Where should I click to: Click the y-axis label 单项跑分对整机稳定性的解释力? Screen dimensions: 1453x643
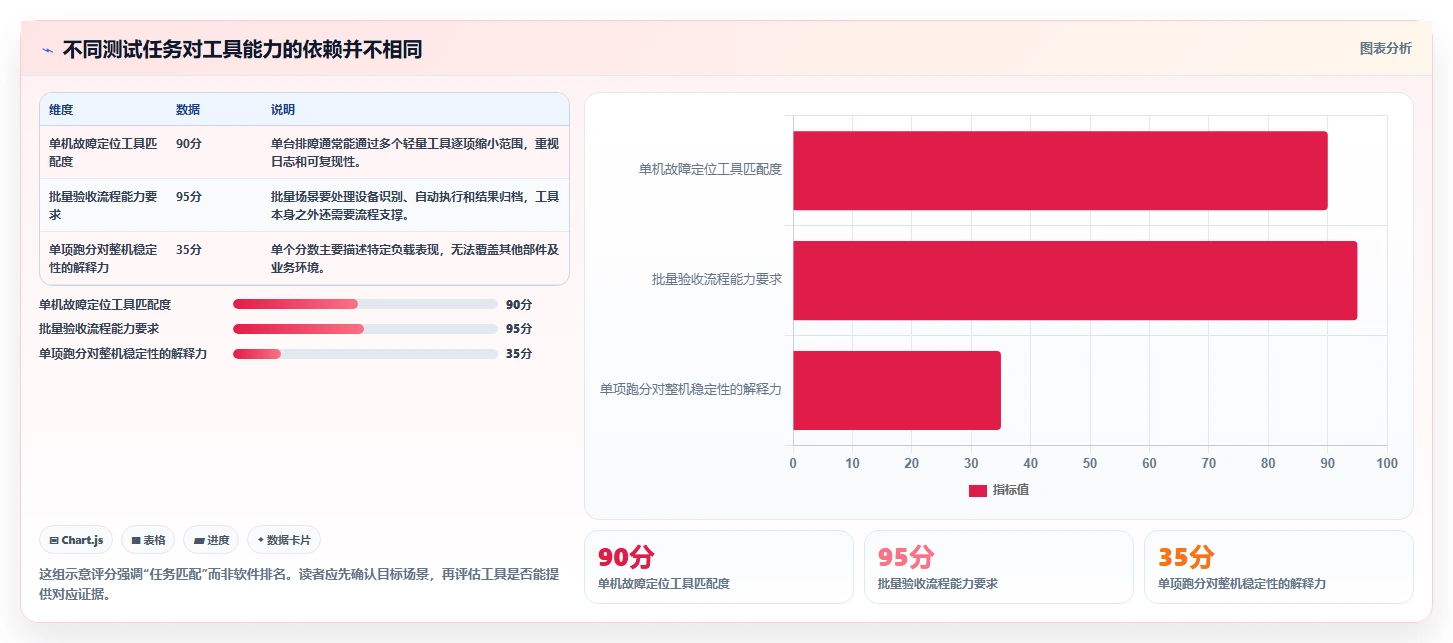691,390
